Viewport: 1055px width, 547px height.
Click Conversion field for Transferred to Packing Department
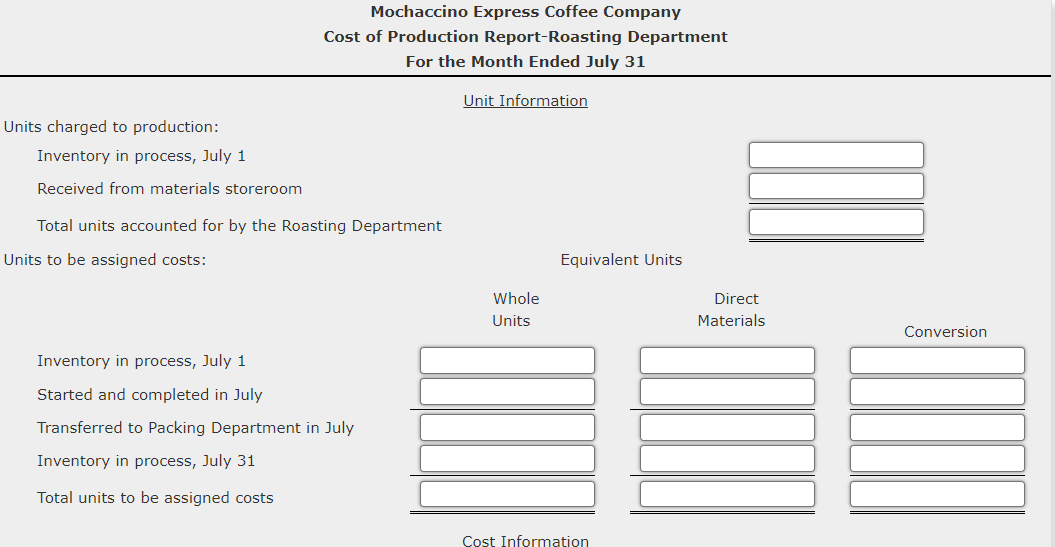[937, 427]
